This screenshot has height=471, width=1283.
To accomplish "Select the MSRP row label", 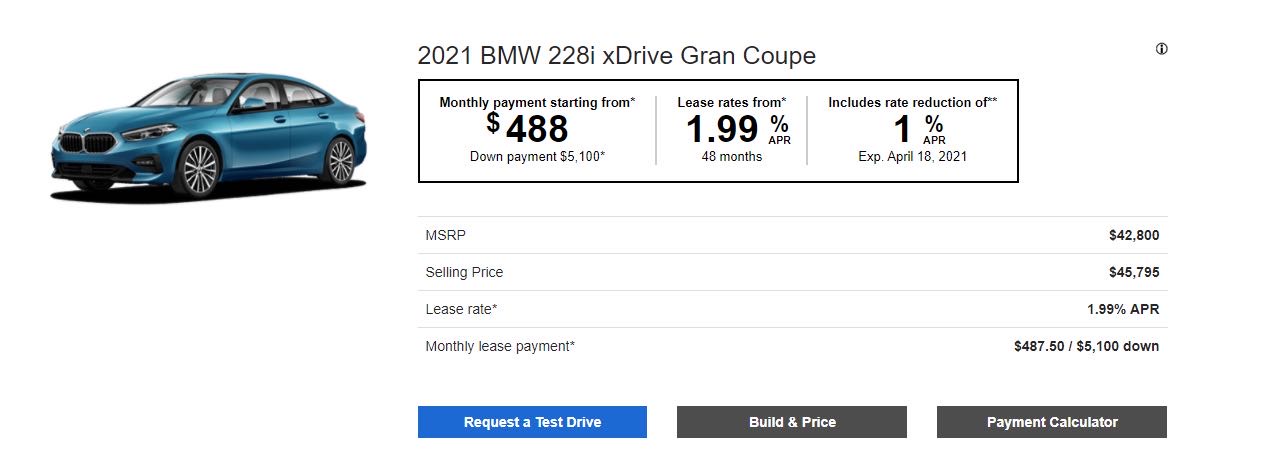I will 446,235.
